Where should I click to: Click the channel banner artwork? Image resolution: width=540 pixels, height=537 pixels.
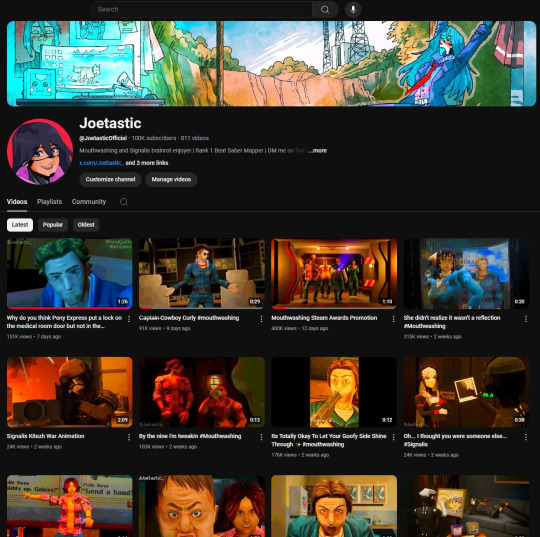(x=271, y=64)
